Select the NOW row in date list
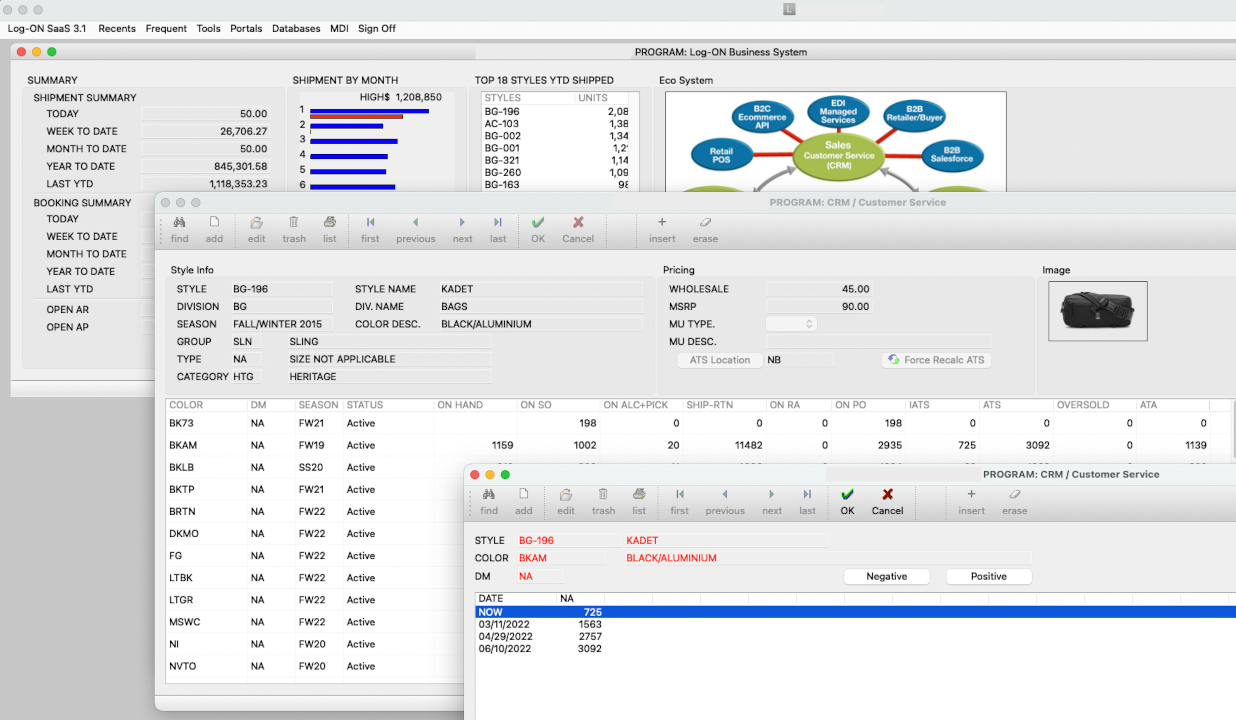Viewport: 1236px width, 720px height. click(x=855, y=612)
